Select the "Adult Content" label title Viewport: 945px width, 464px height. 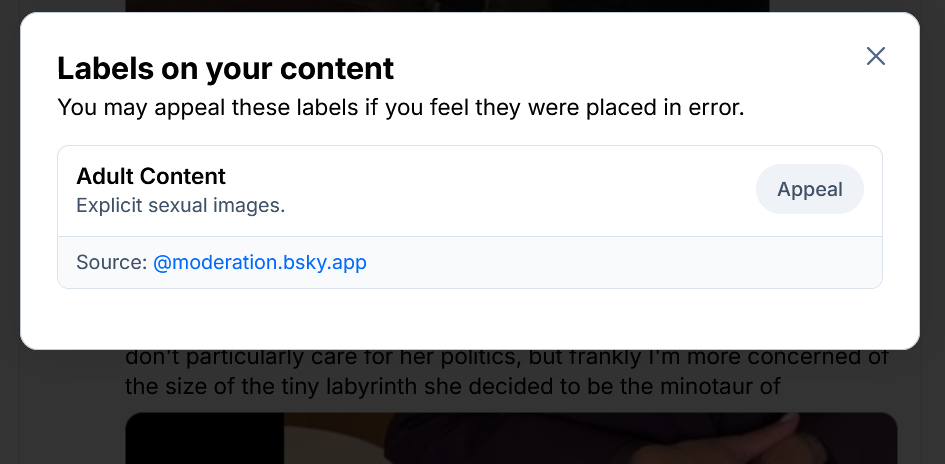151,177
